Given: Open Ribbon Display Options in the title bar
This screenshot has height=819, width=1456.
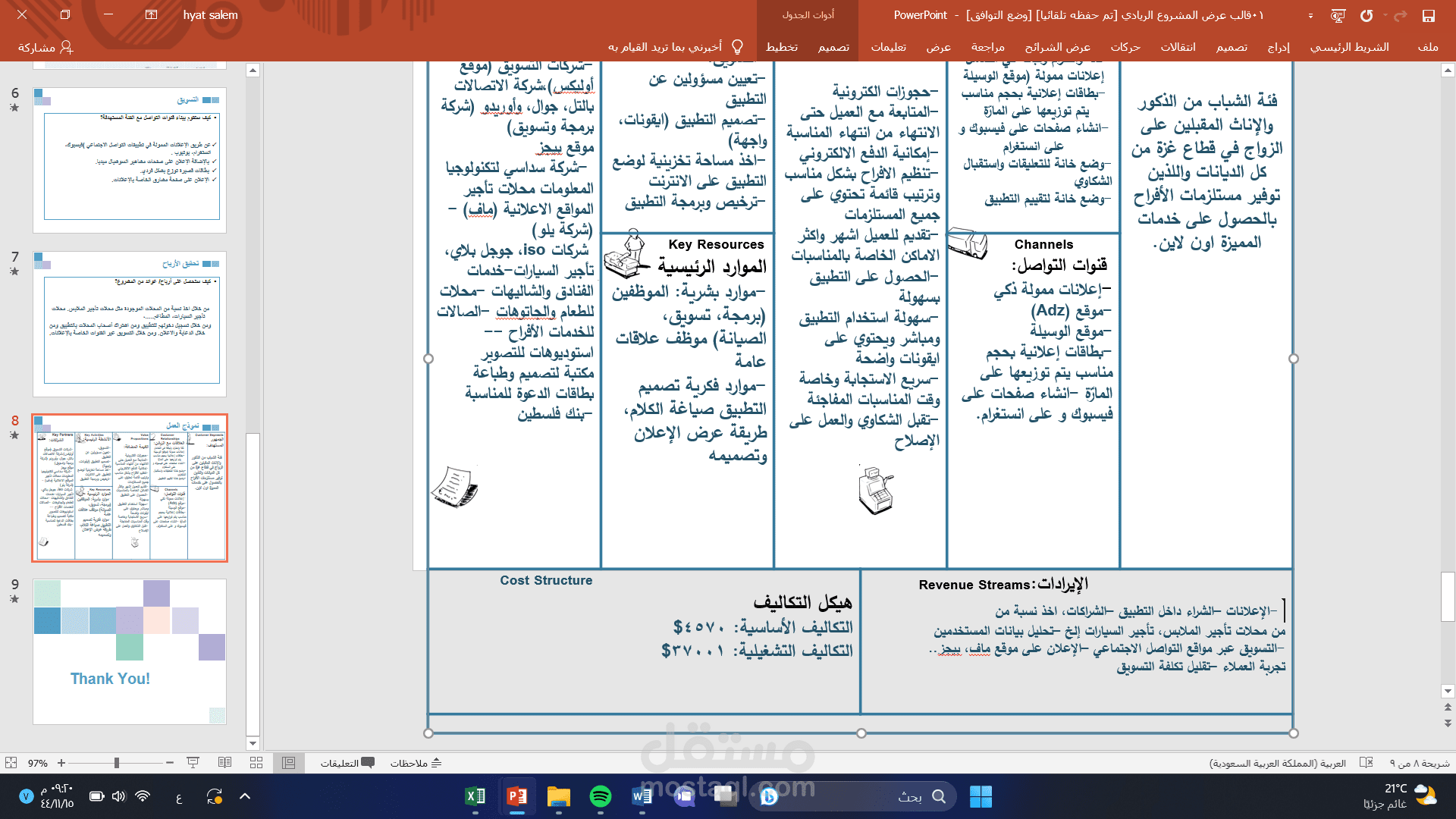Looking at the screenshot, I should (x=151, y=15).
